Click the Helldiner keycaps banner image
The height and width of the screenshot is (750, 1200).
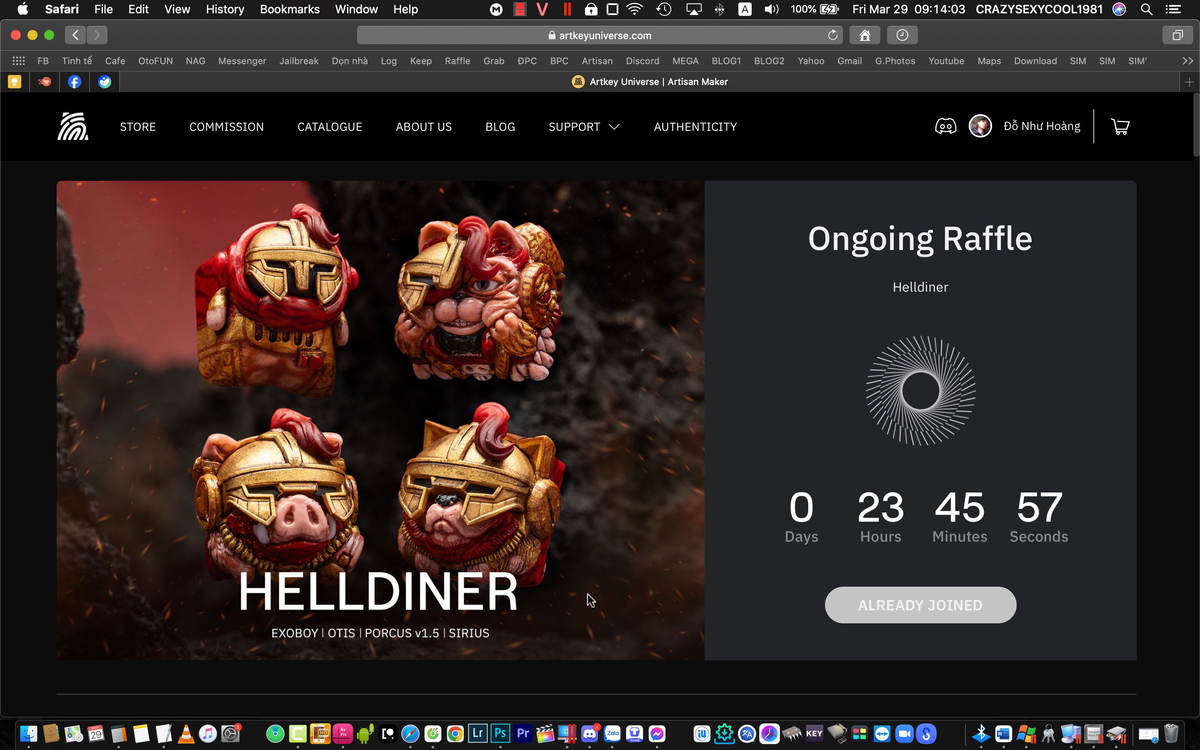(380, 420)
